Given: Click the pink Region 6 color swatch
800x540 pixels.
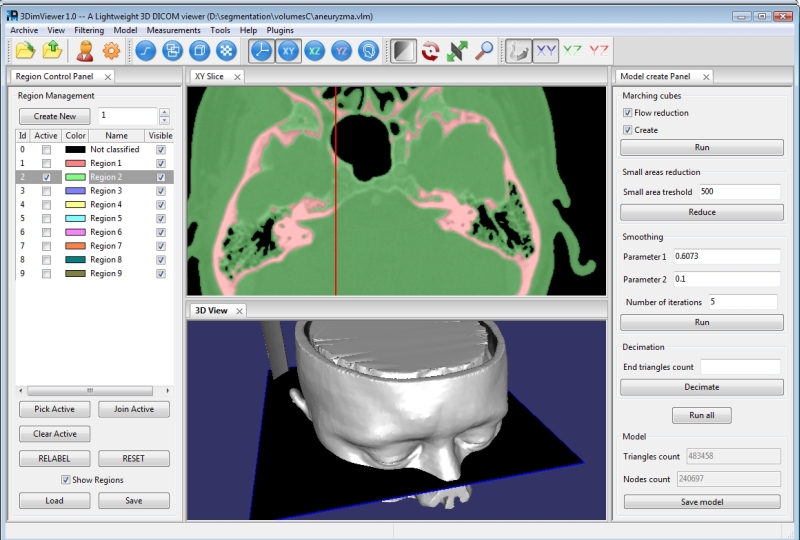Looking at the screenshot, I should point(75,232).
